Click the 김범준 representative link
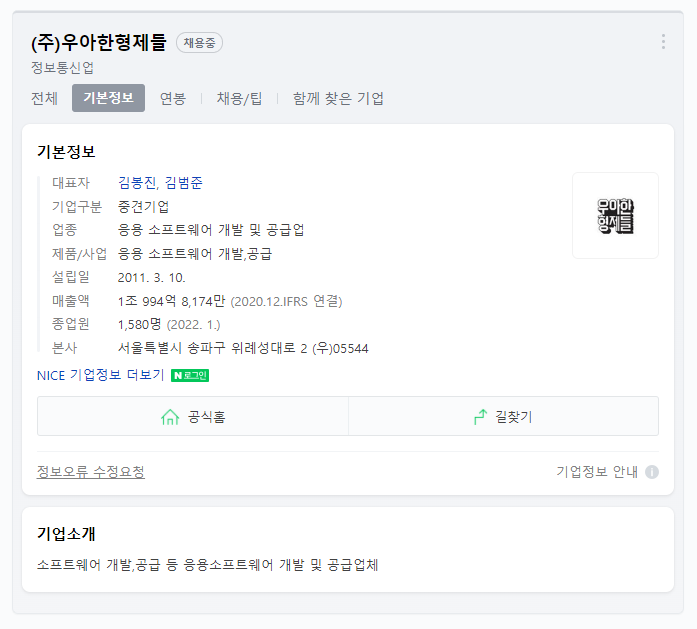Image resolution: width=697 pixels, height=629 pixels. click(184, 183)
